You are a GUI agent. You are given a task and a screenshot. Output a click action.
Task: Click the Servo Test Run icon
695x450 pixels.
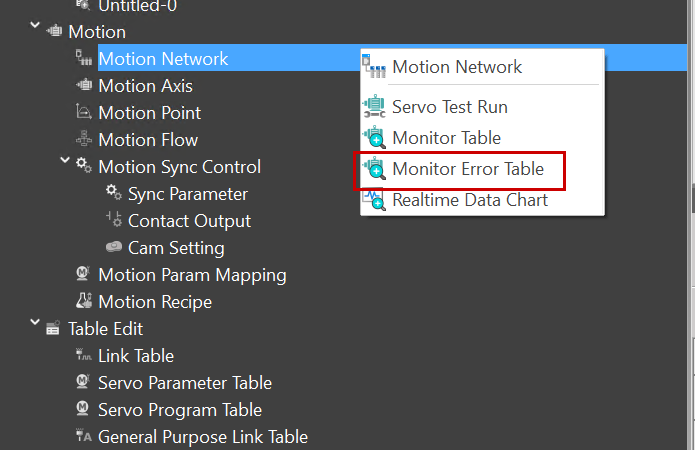[x=374, y=107]
